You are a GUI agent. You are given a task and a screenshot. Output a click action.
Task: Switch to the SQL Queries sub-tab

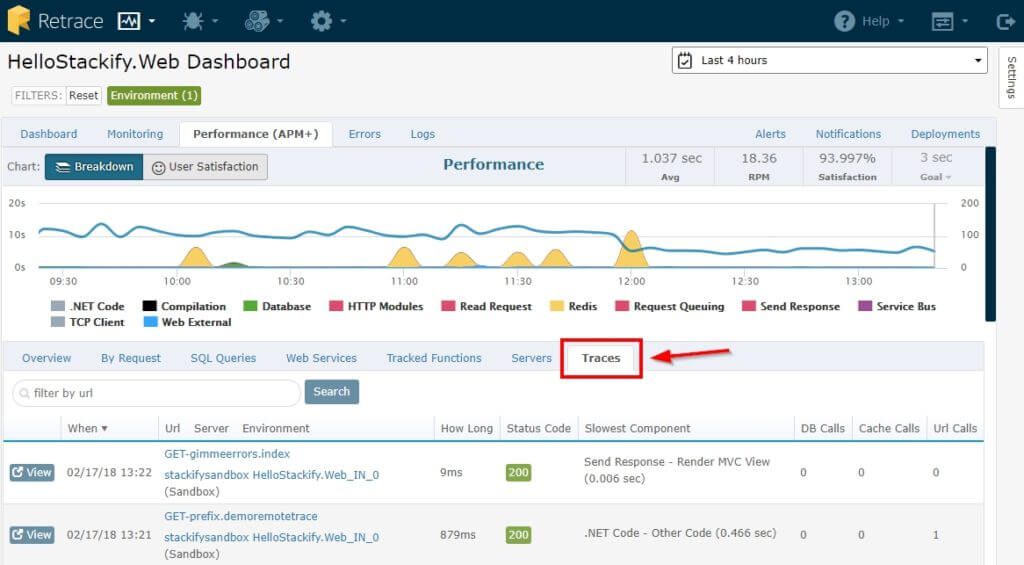(223, 358)
